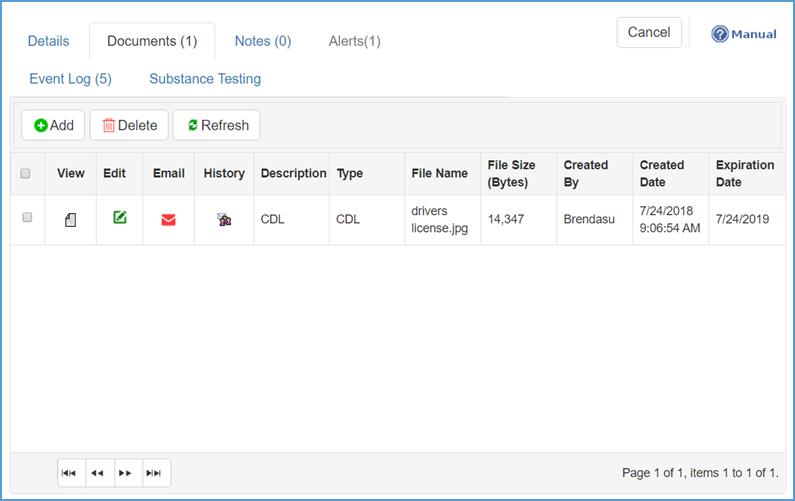Click the Delete button

(x=129, y=125)
